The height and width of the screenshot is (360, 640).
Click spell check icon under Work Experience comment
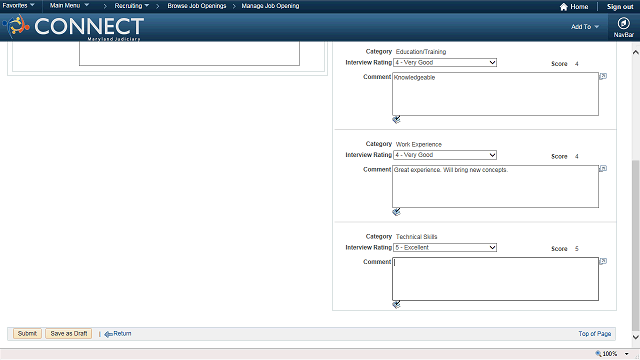tap(396, 212)
